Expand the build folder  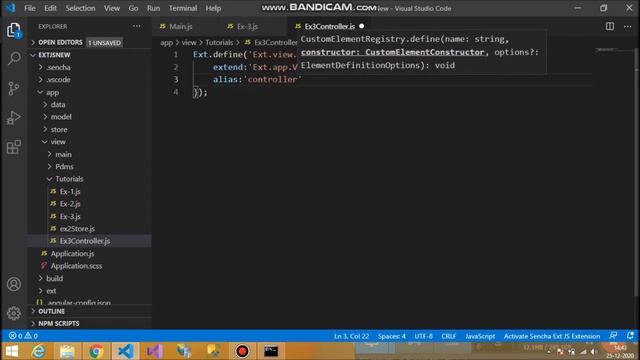point(54,278)
